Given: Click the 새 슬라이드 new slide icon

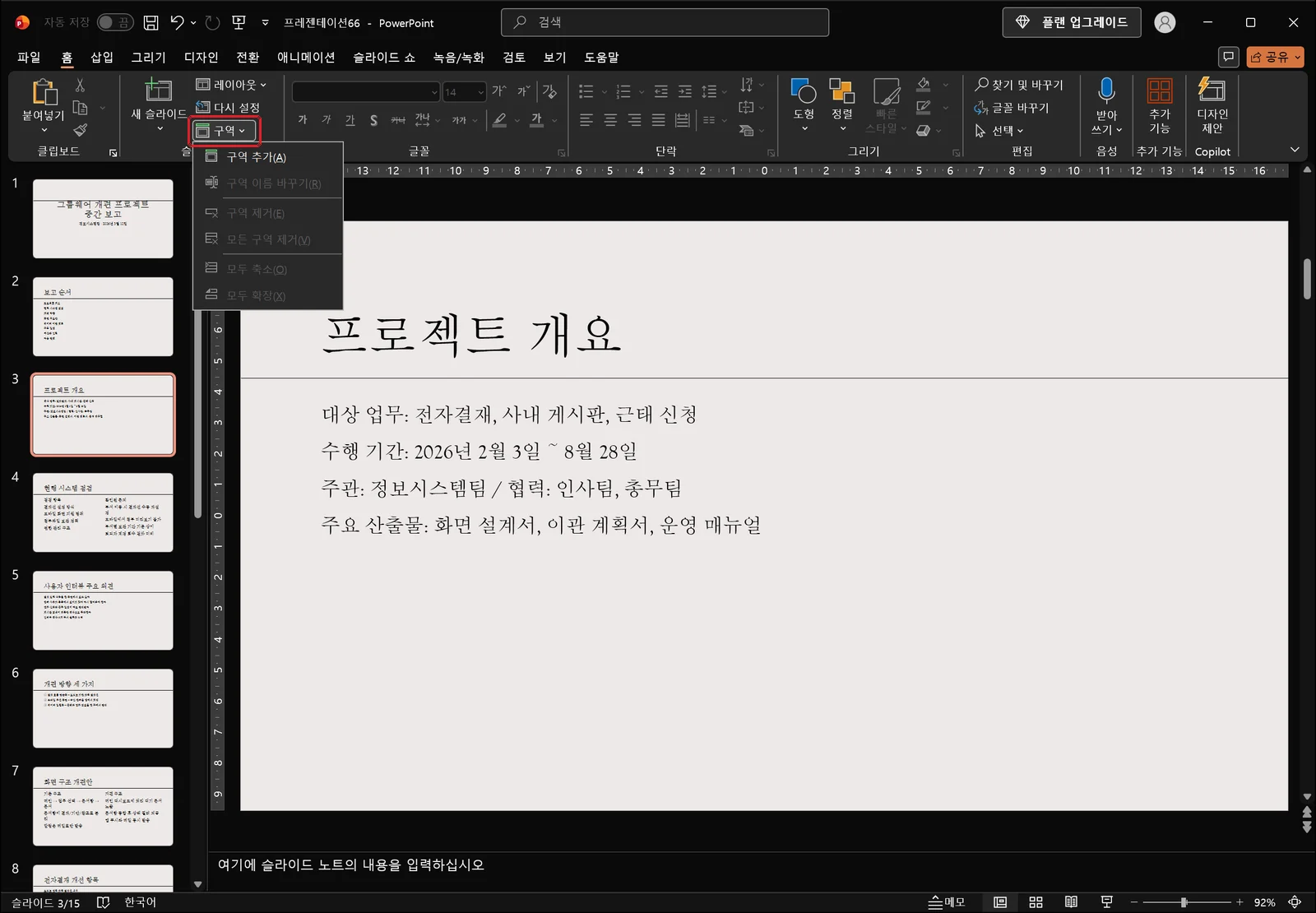Looking at the screenshot, I should pos(158,90).
